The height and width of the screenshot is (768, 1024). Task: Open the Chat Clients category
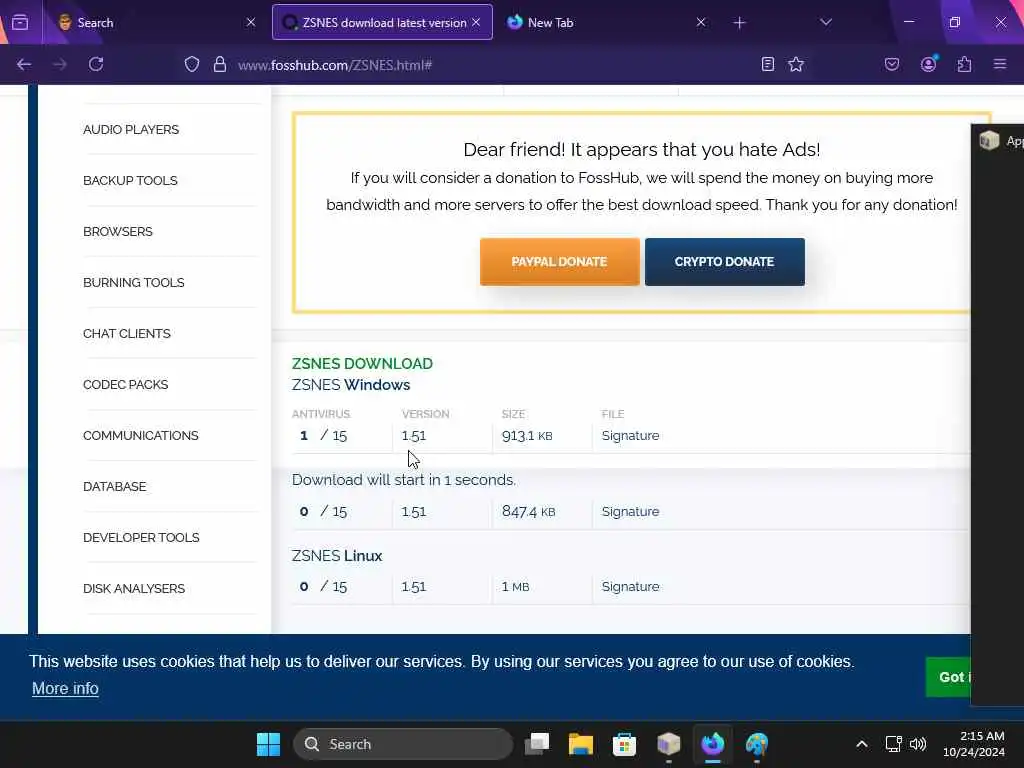click(127, 334)
